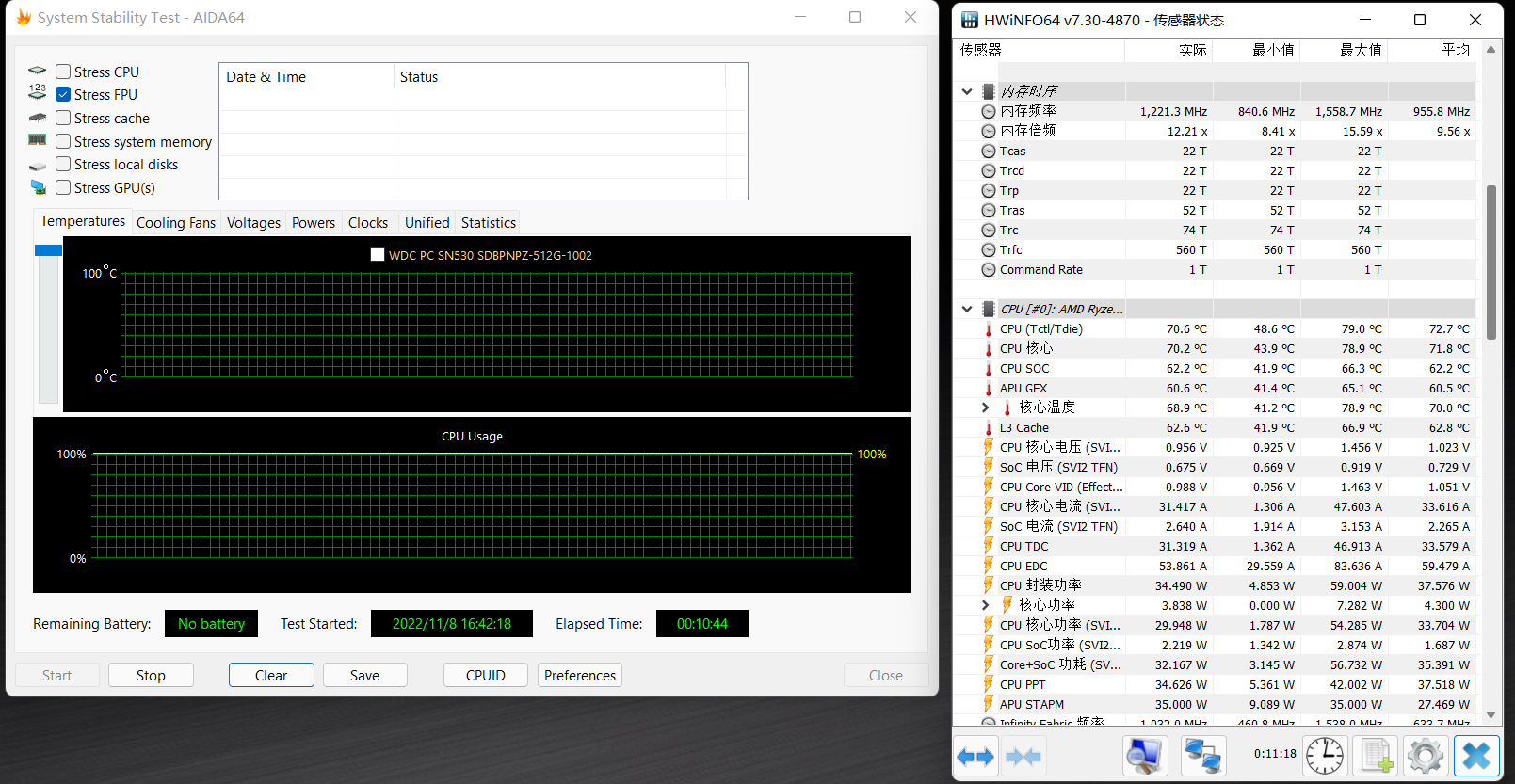Open the Powers tab
The width and height of the screenshot is (1515, 784).
coord(314,223)
